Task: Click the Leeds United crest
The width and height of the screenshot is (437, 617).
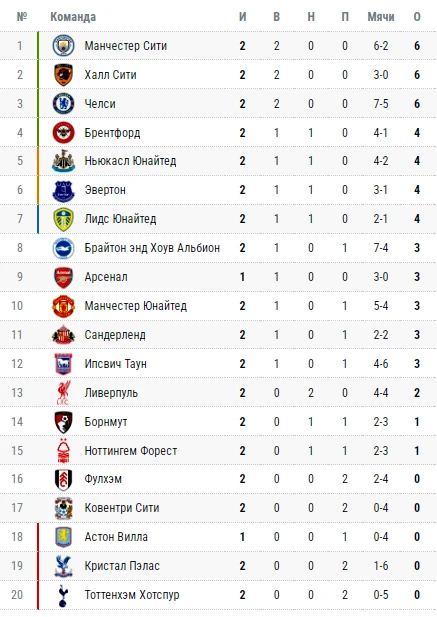Action: tap(63, 219)
